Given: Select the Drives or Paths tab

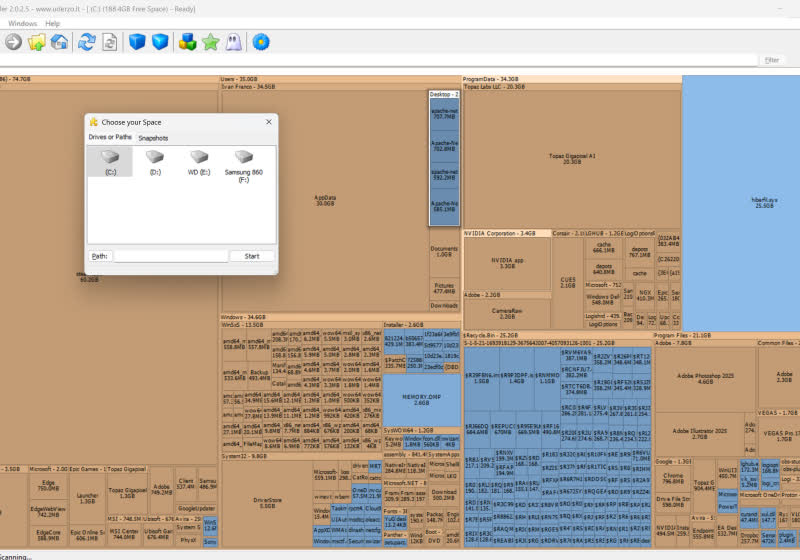Looking at the screenshot, I should [109, 138].
